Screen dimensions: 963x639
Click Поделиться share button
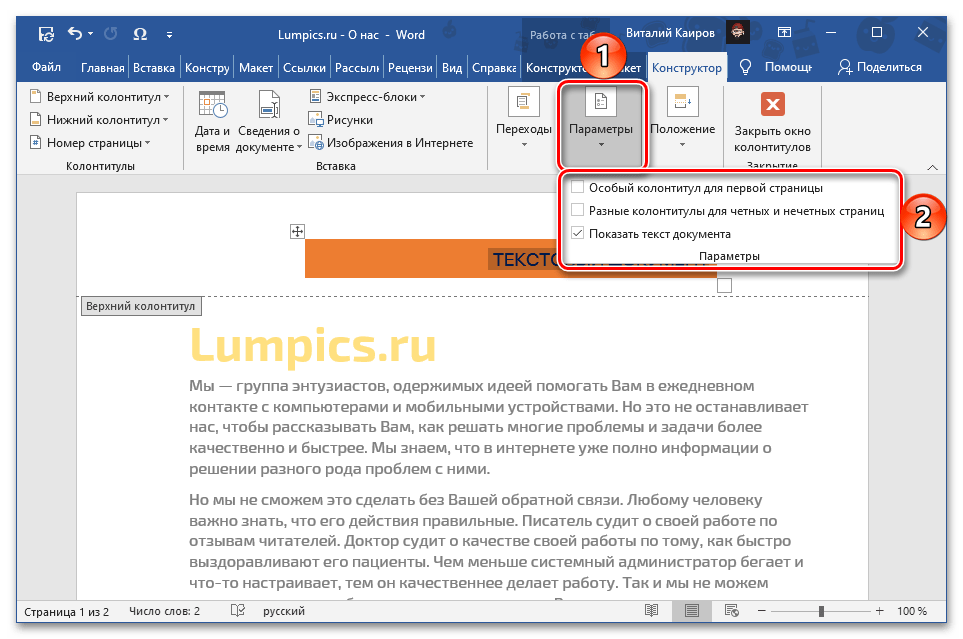pos(879,67)
